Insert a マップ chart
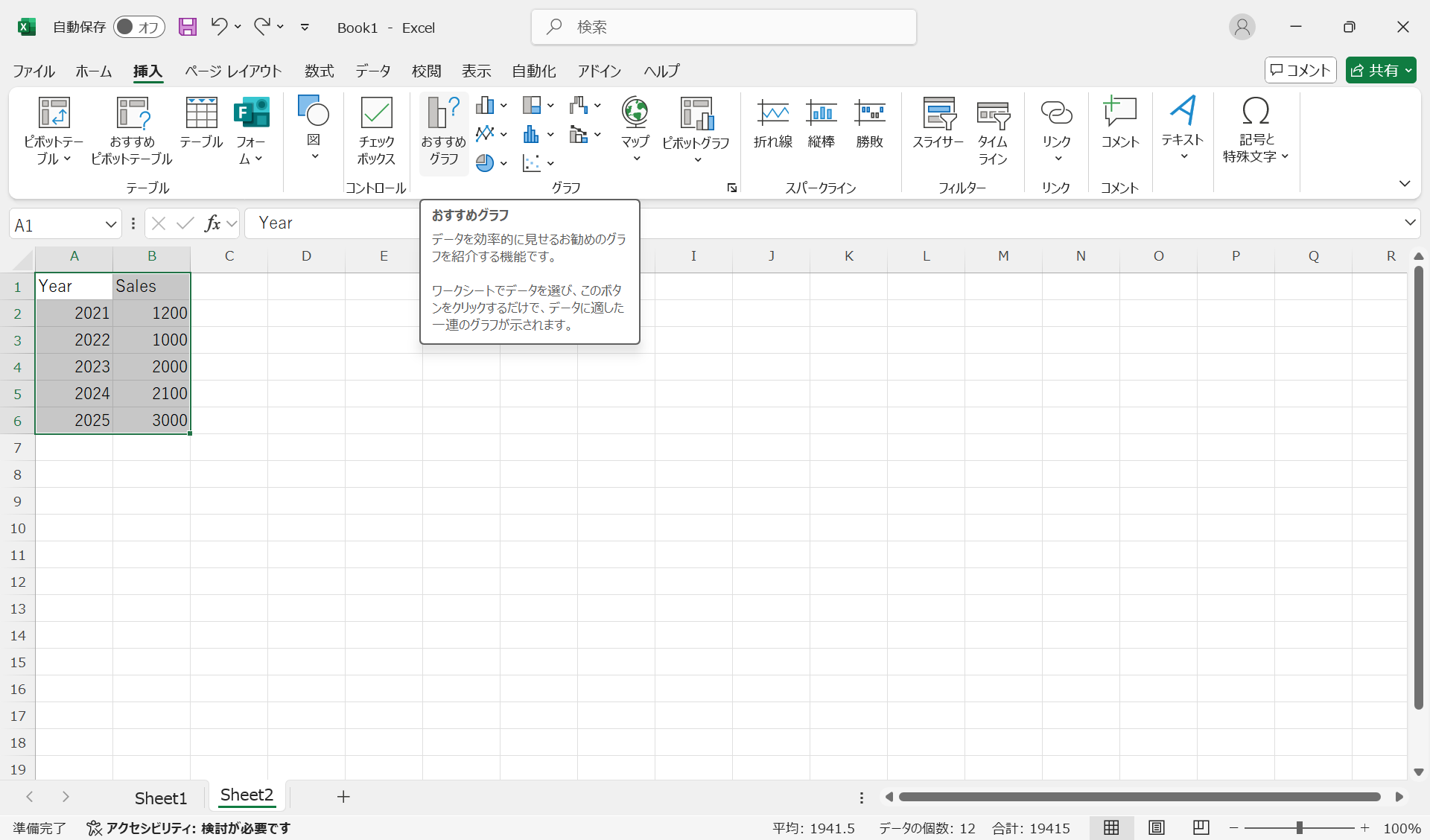Image resolution: width=1430 pixels, height=840 pixels. [635, 124]
